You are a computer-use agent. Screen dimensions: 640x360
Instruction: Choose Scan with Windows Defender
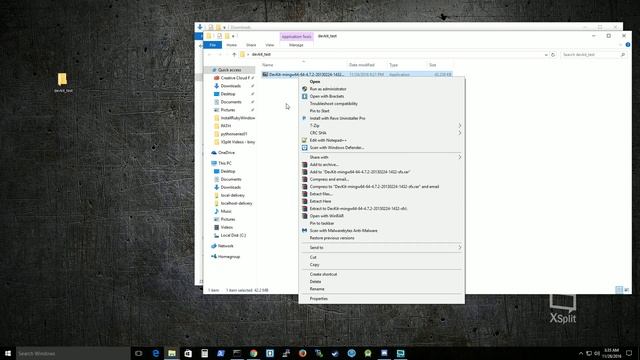337,148
